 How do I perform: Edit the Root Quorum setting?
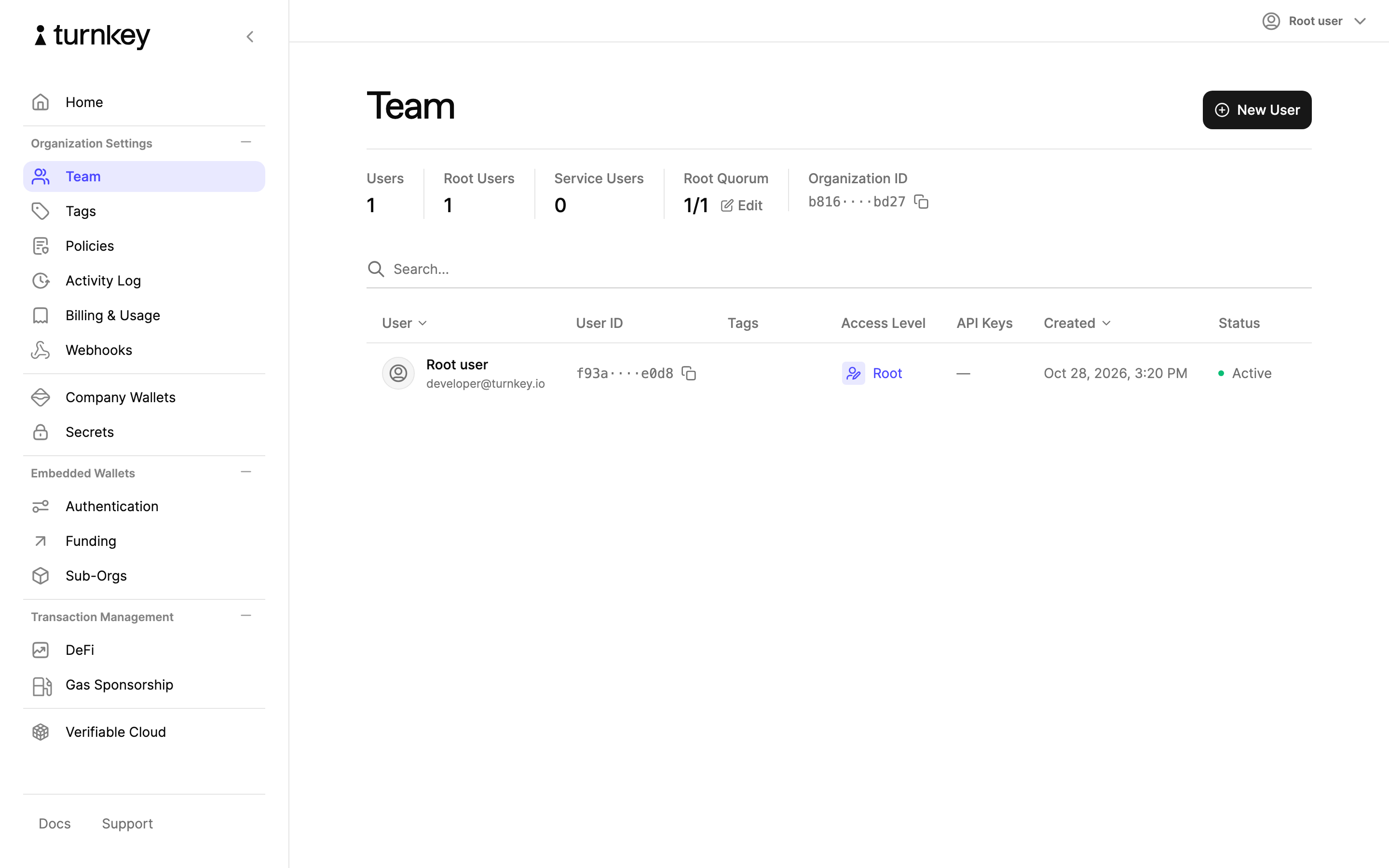tap(742, 205)
